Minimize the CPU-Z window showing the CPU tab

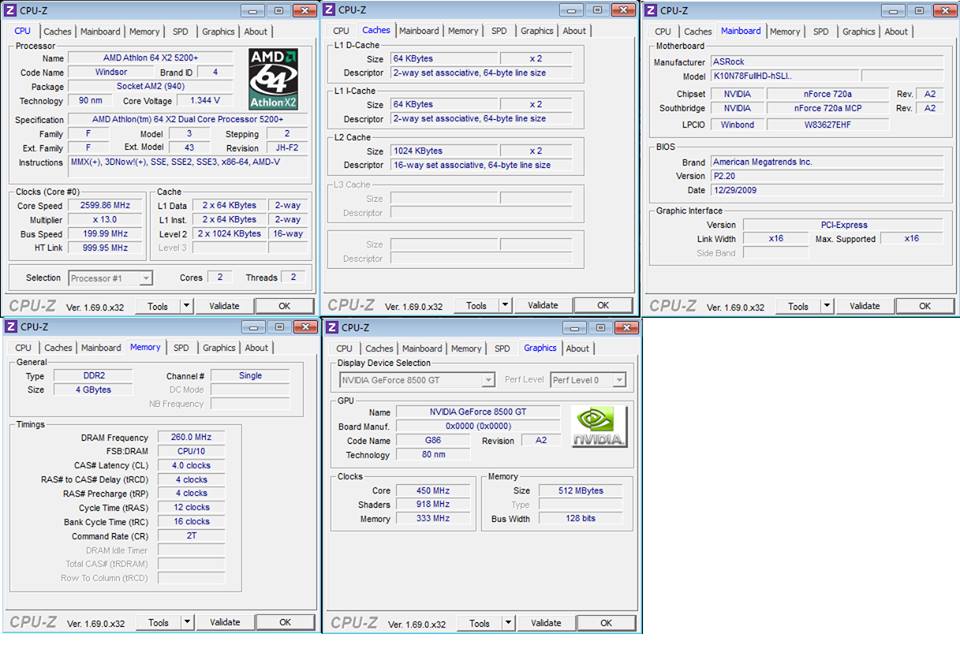click(x=252, y=10)
